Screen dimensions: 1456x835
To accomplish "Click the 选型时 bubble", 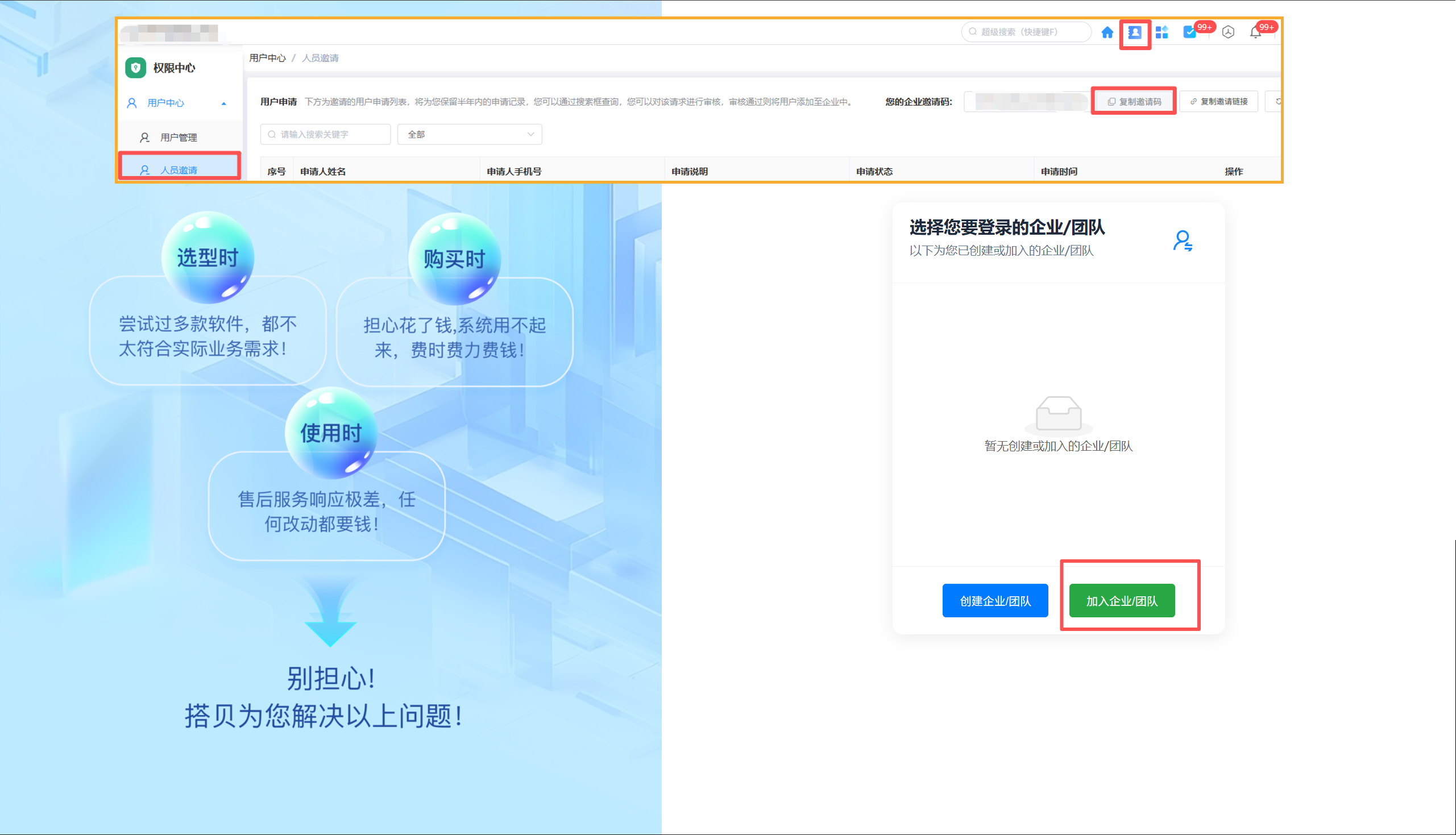I will 208,257.
